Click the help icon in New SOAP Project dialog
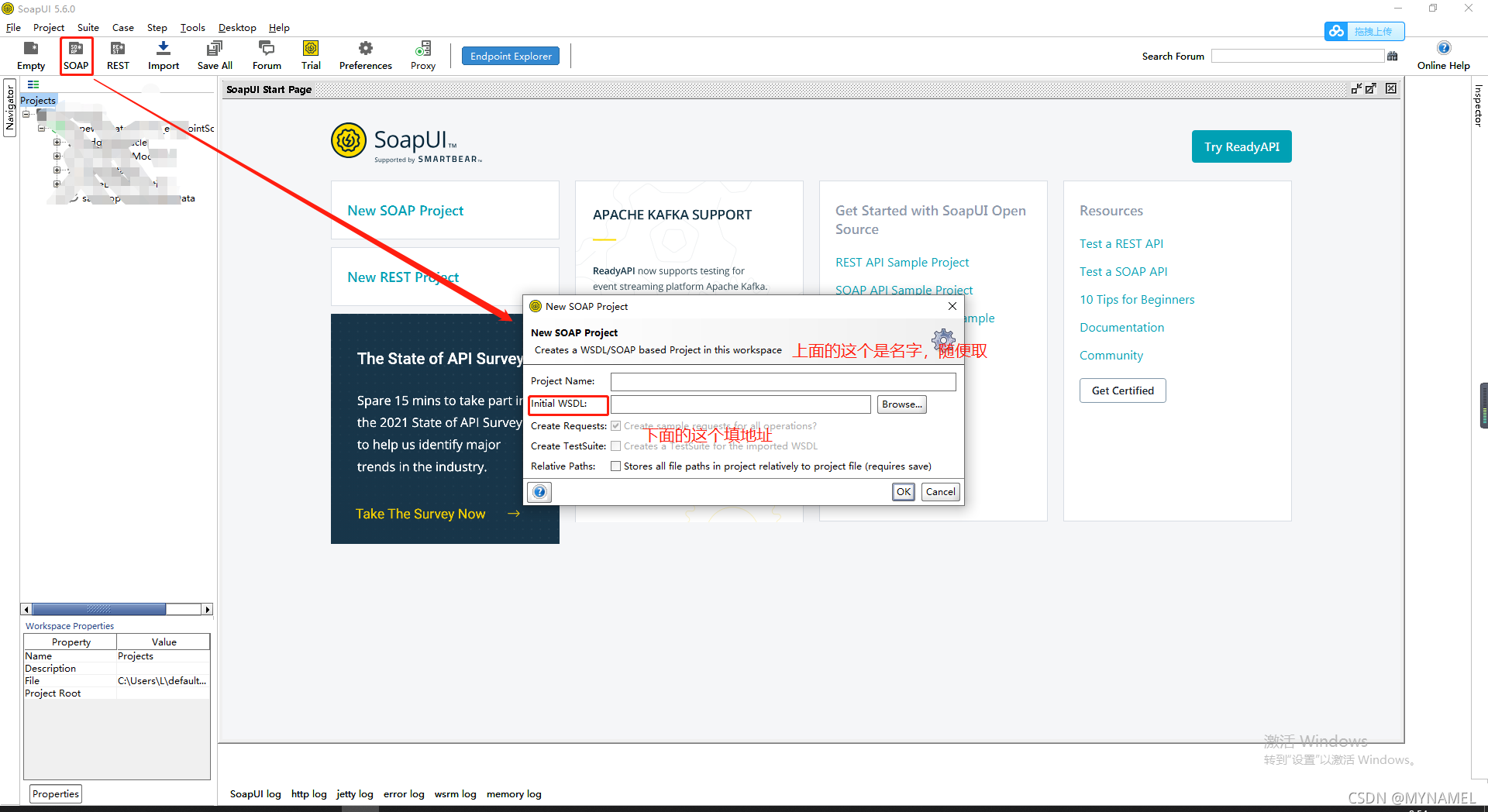 click(x=539, y=492)
